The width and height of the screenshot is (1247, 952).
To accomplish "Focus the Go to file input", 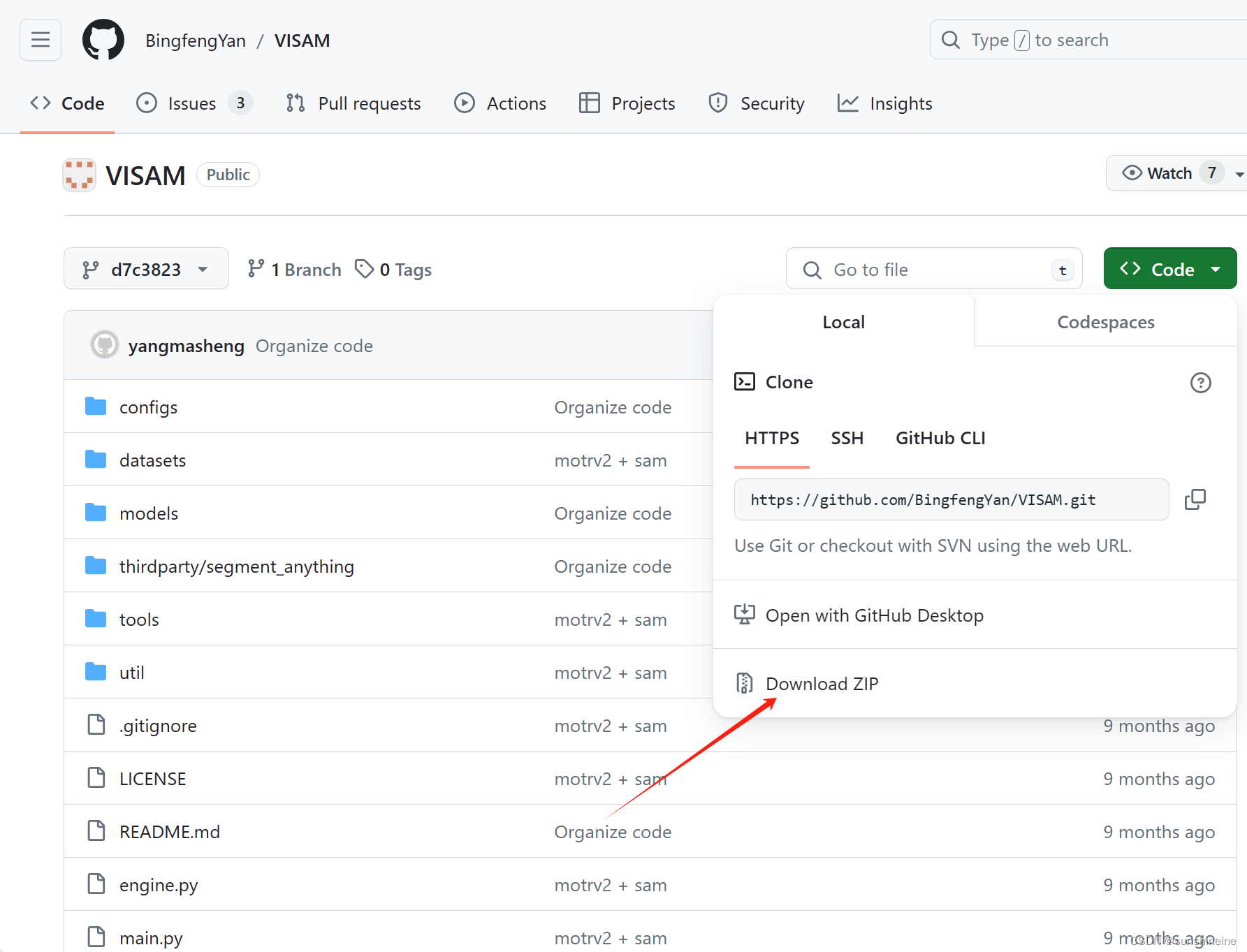I will pyautogui.click(x=934, y=269).
